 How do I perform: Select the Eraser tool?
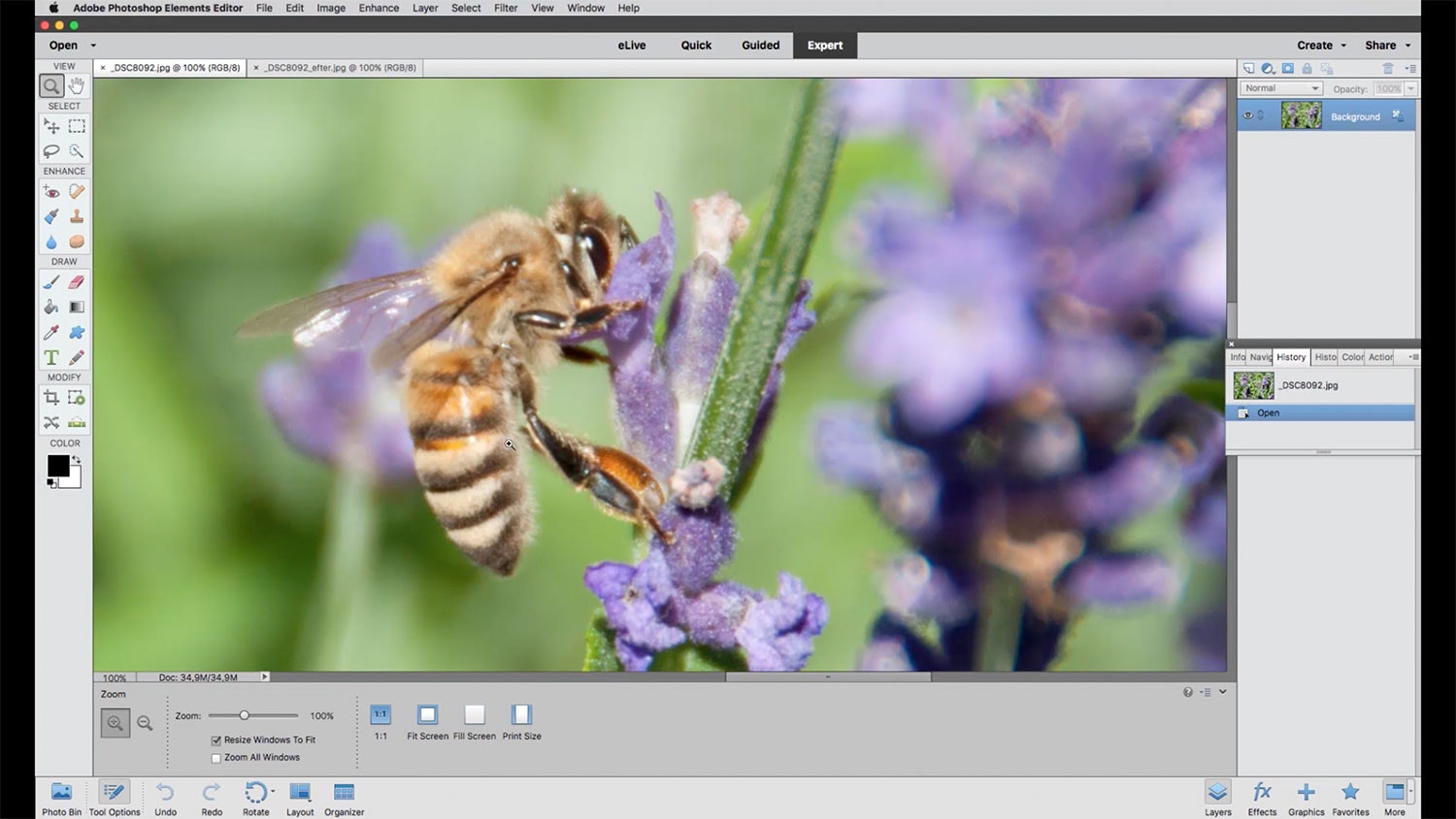77,282
